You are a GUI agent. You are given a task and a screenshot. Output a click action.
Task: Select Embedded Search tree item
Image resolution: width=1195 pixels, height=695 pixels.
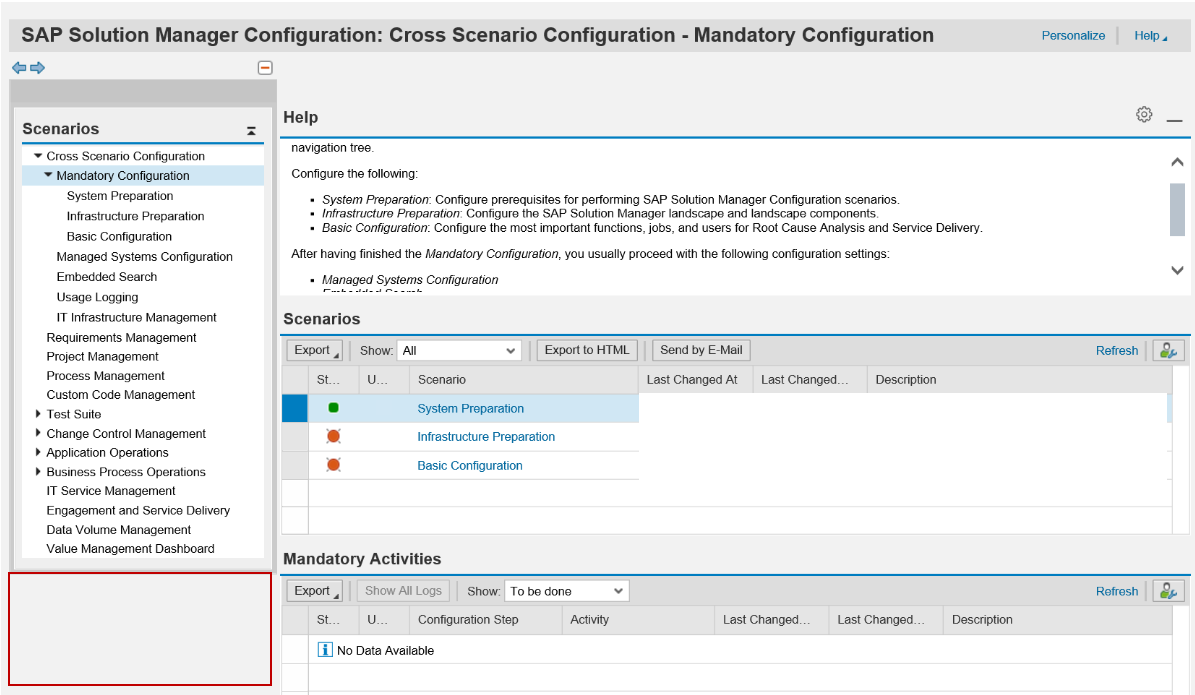pos(107,277)
